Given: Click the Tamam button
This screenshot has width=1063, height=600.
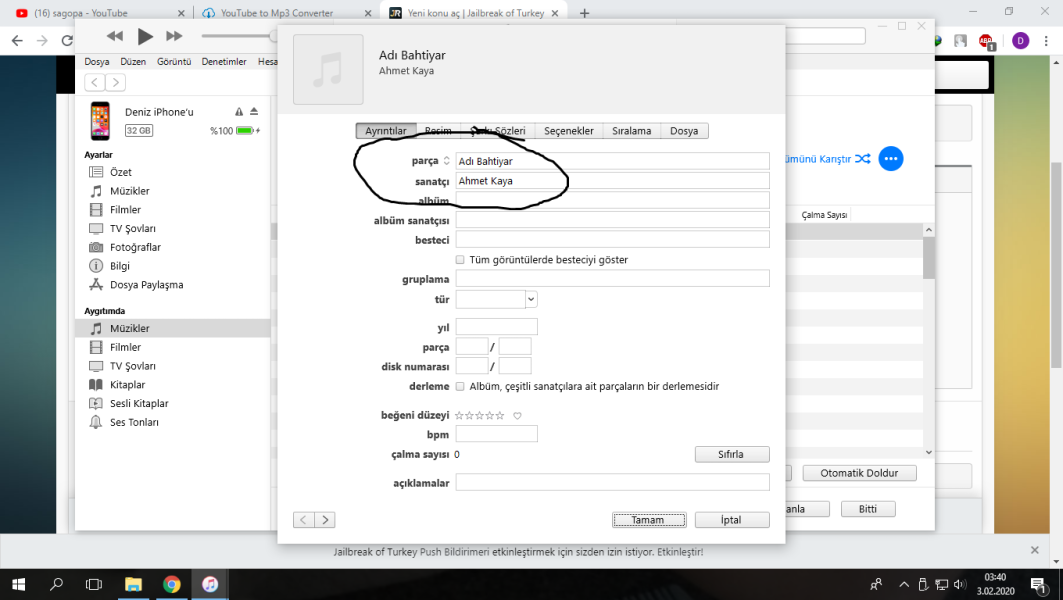Looking at the screenshot, I should pos(648,520).
